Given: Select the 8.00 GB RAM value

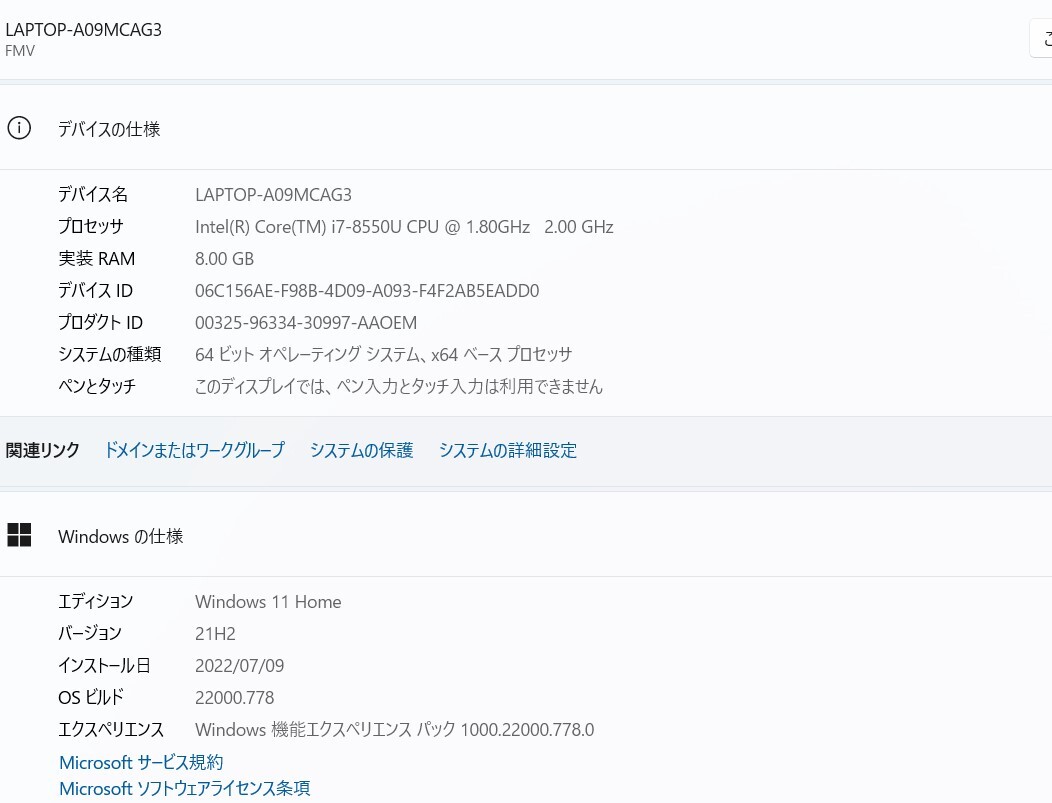Looking at the screenshot, I should click(x=224, y=258).
